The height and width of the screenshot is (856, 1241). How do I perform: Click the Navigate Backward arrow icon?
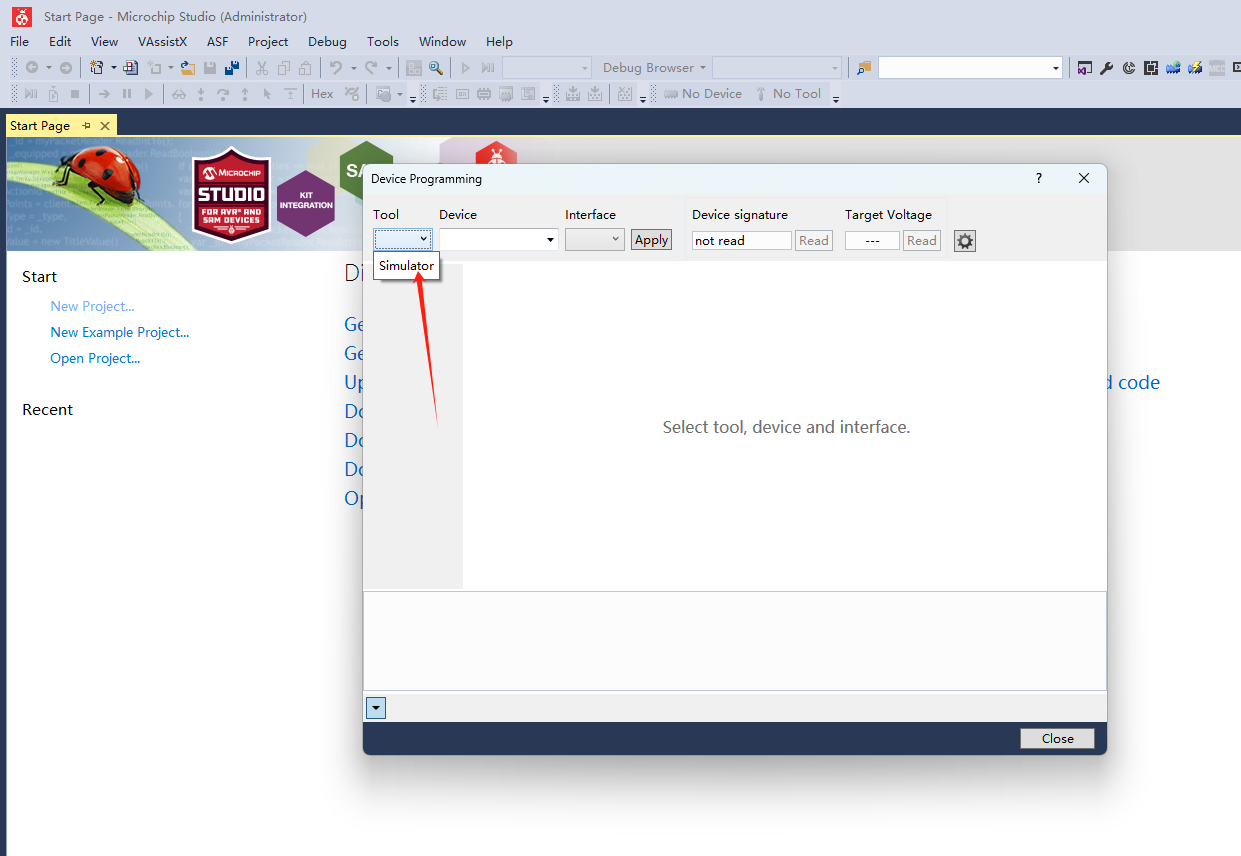32,68
